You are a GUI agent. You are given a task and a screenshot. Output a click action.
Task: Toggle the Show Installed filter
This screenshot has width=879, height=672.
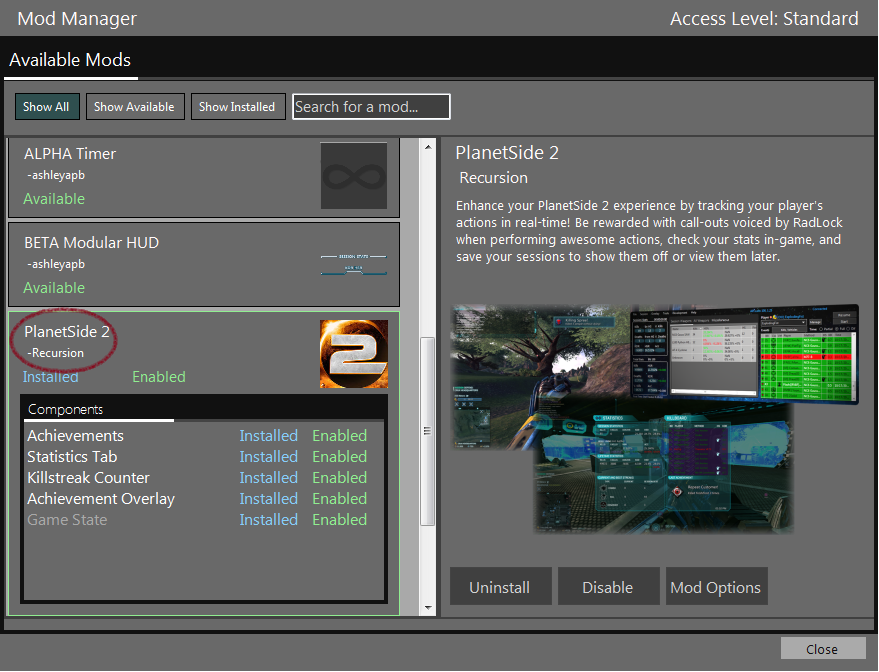click(237, 107)
